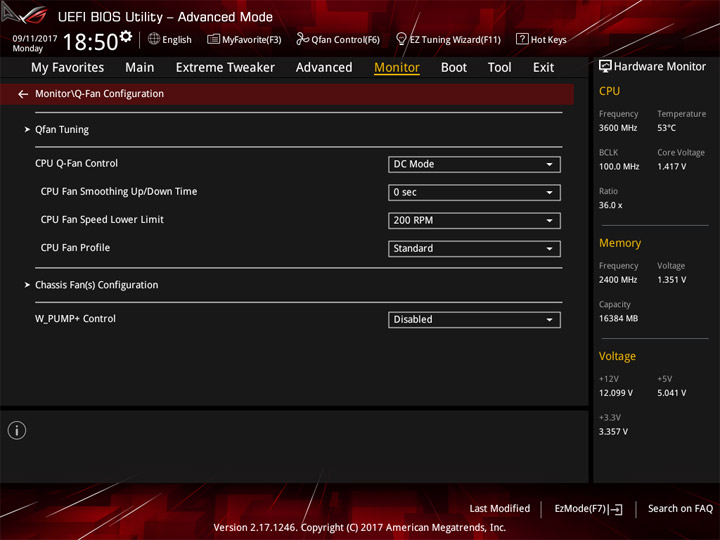This screenshot has height=540, width=720.
Task: Click the Core Voltage 1.417 V value
Action: 671,166
